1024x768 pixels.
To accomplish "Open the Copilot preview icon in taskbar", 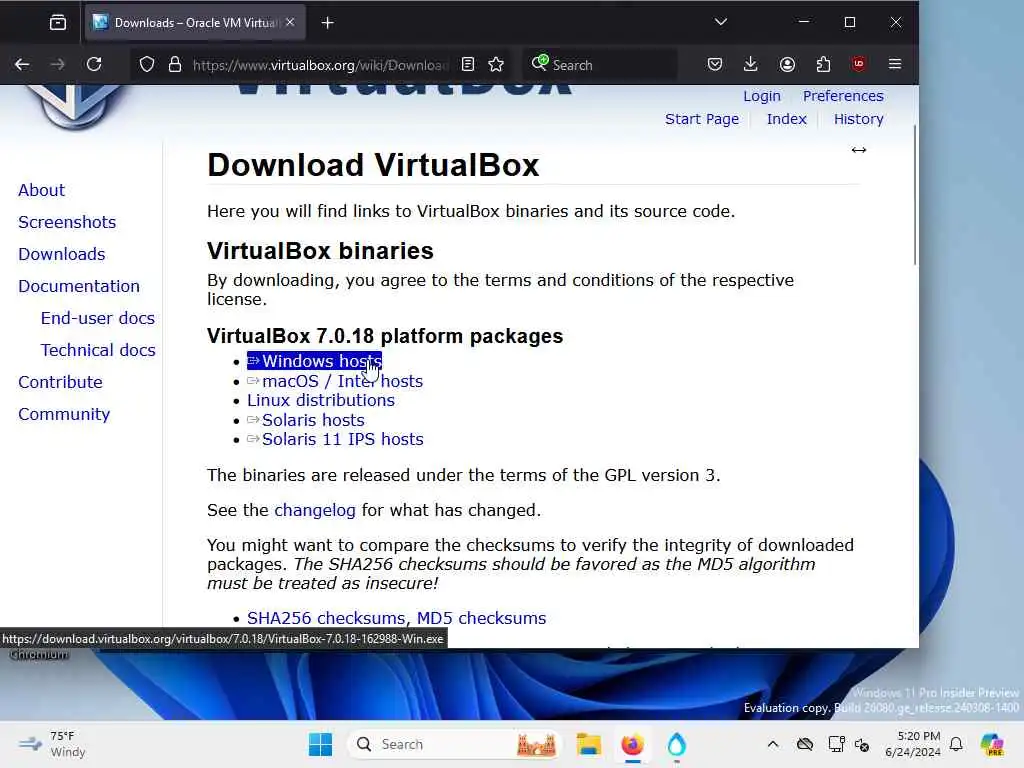I will pyautogui.click(x=991, y=744).
